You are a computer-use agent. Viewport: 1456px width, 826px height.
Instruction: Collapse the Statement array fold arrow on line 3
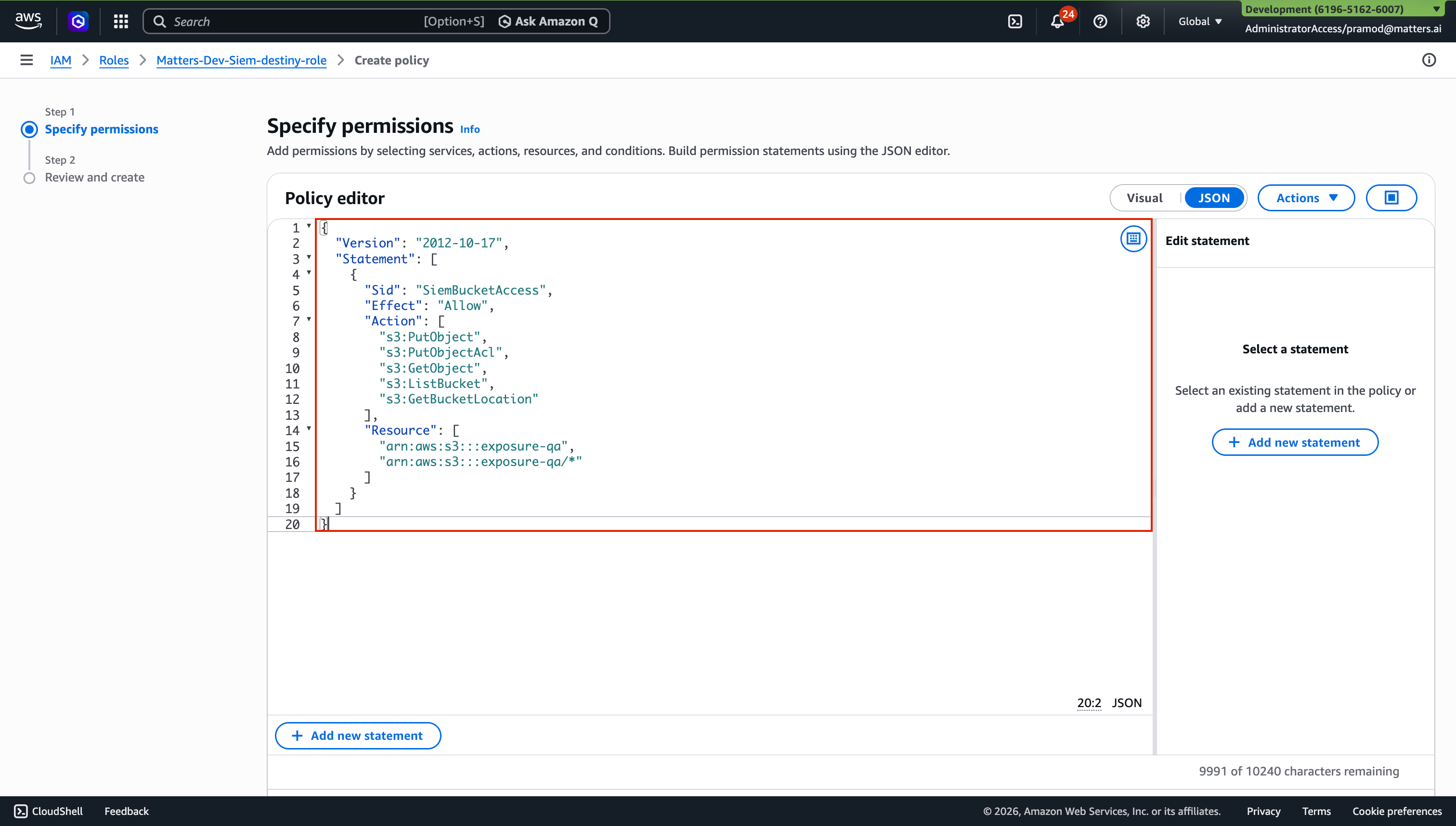pyautogui.click(x=309, y=257)
